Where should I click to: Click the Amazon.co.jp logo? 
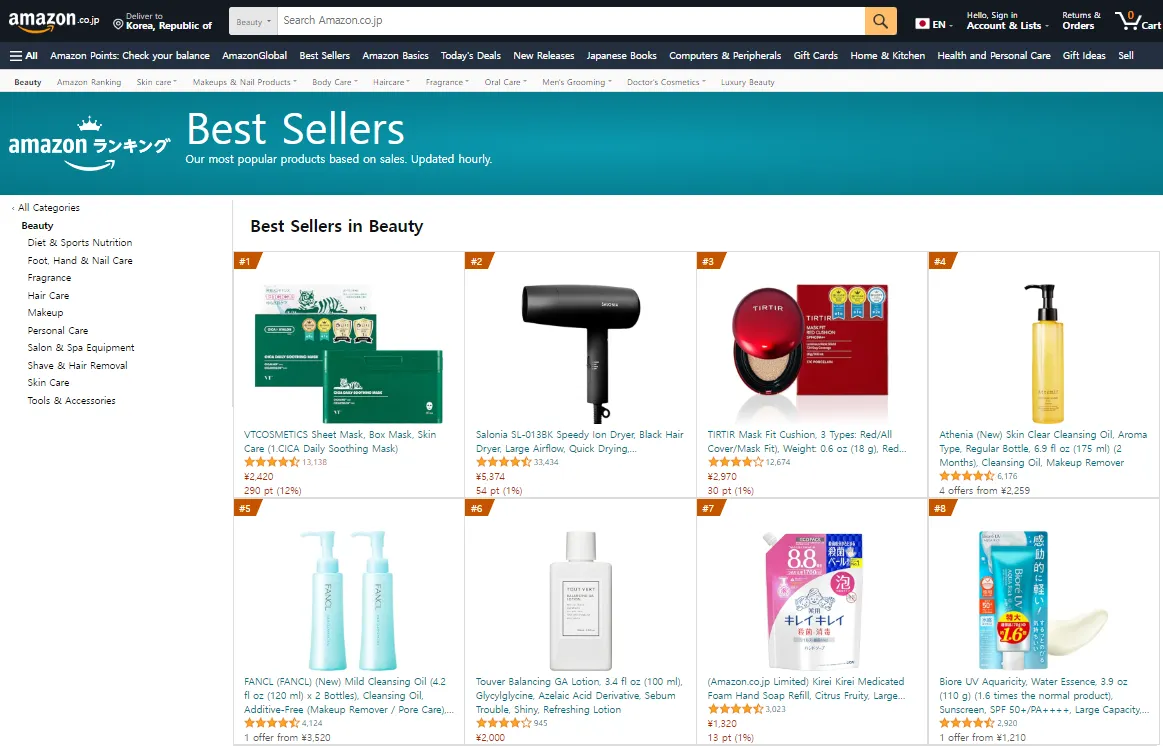pyautogui.click(x=53, y=21)
